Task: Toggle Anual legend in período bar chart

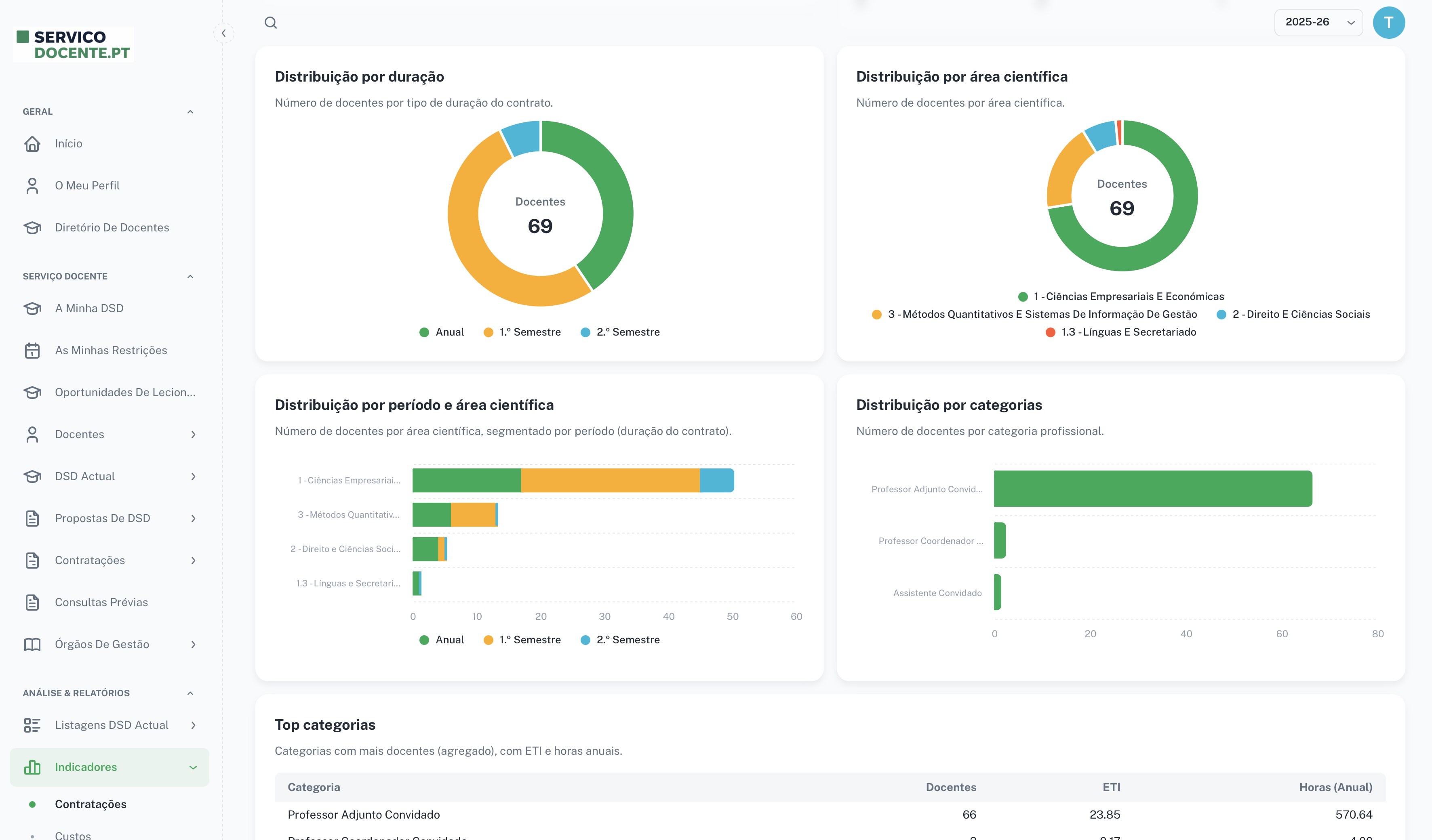Action: click(x=442, y=640)
